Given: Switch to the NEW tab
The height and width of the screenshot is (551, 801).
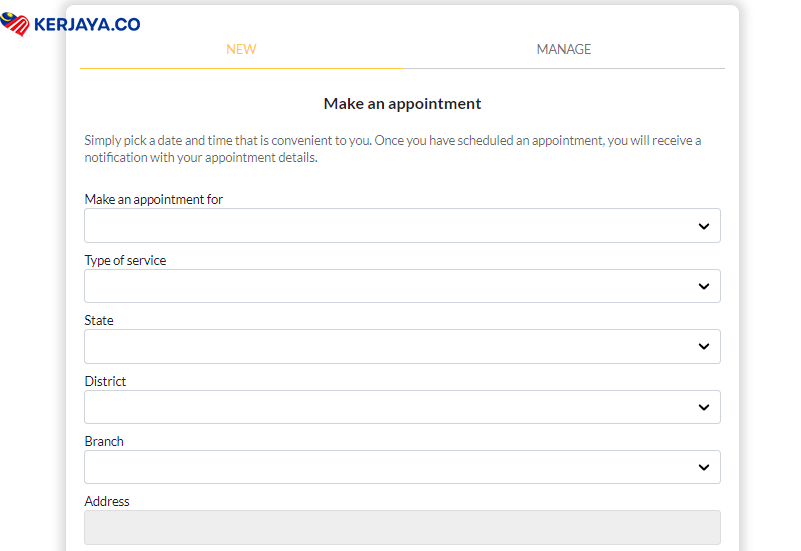Looking at the screenshot, I should [x=241, y=49].
